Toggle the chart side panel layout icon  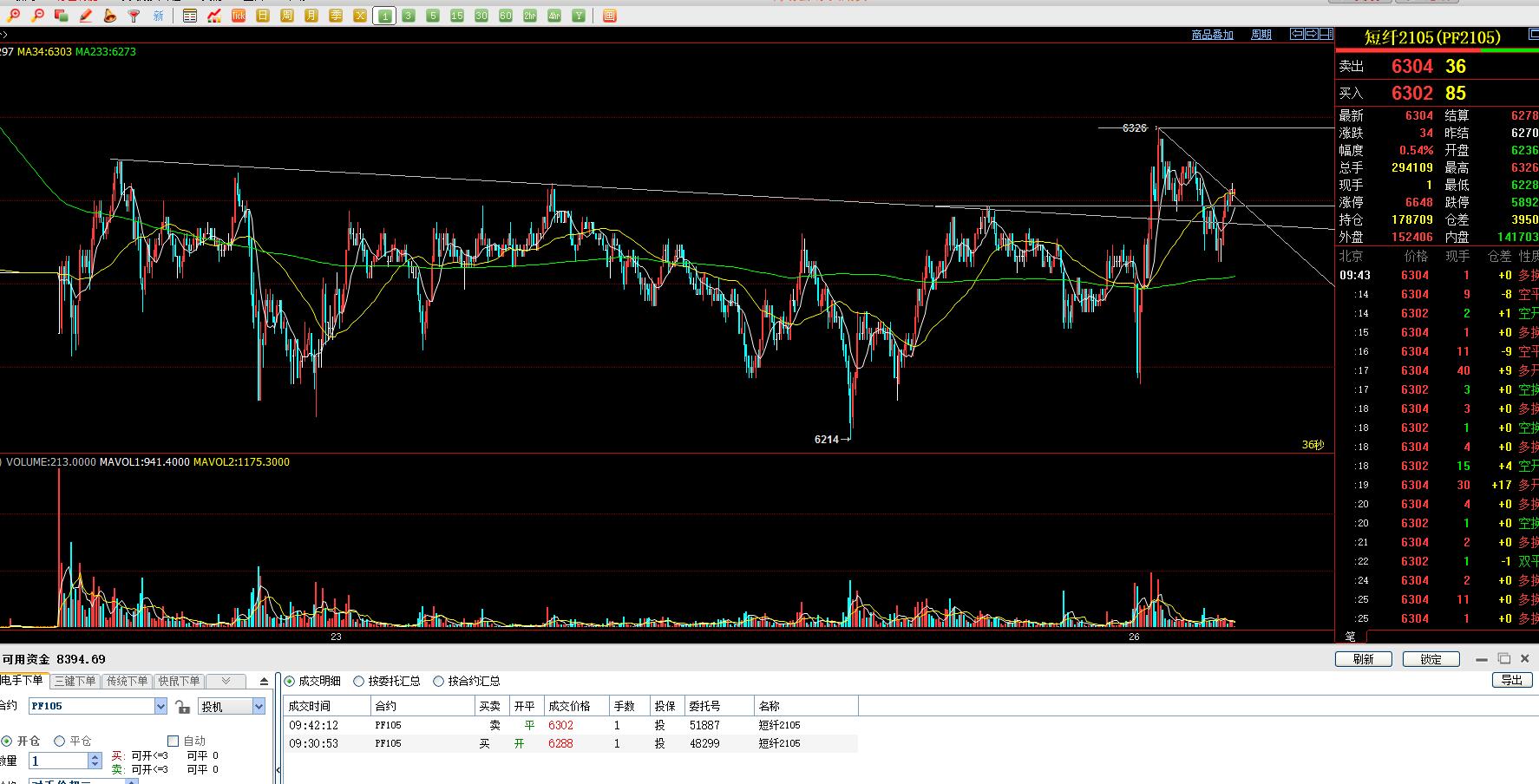click(1326, 34)
